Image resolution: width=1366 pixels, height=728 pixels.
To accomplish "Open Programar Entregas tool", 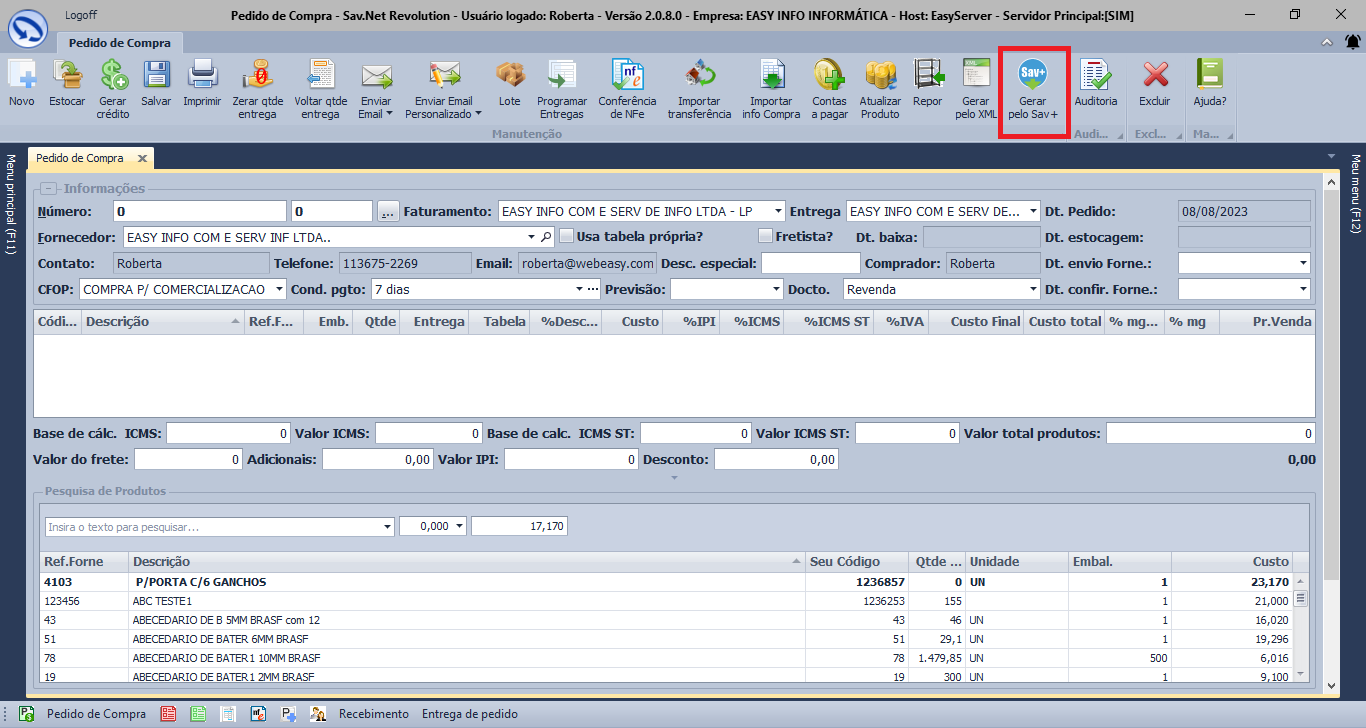I will tap(562, 89).
